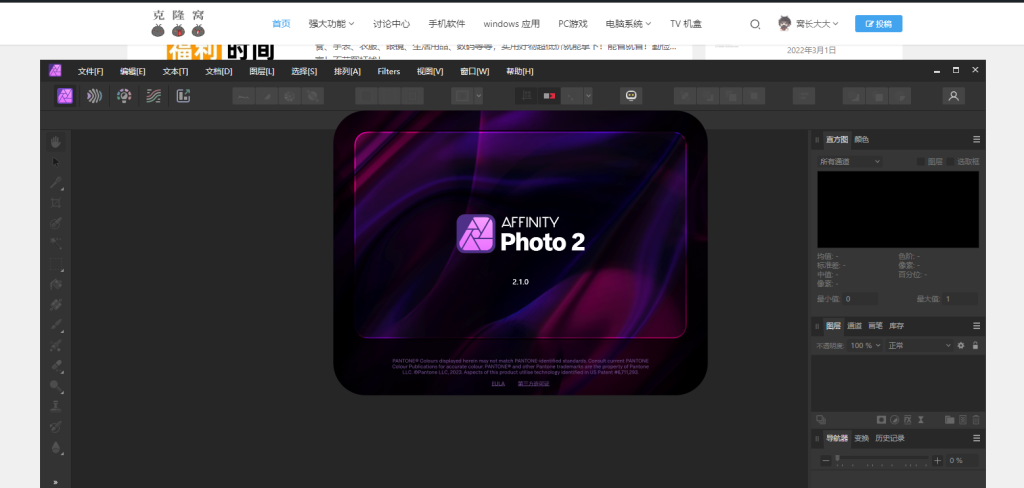Image resolution: width=1024 pixels, height=488 pixels.
Task: Click the Layer Effects fx icon
Action: point(908,419)
